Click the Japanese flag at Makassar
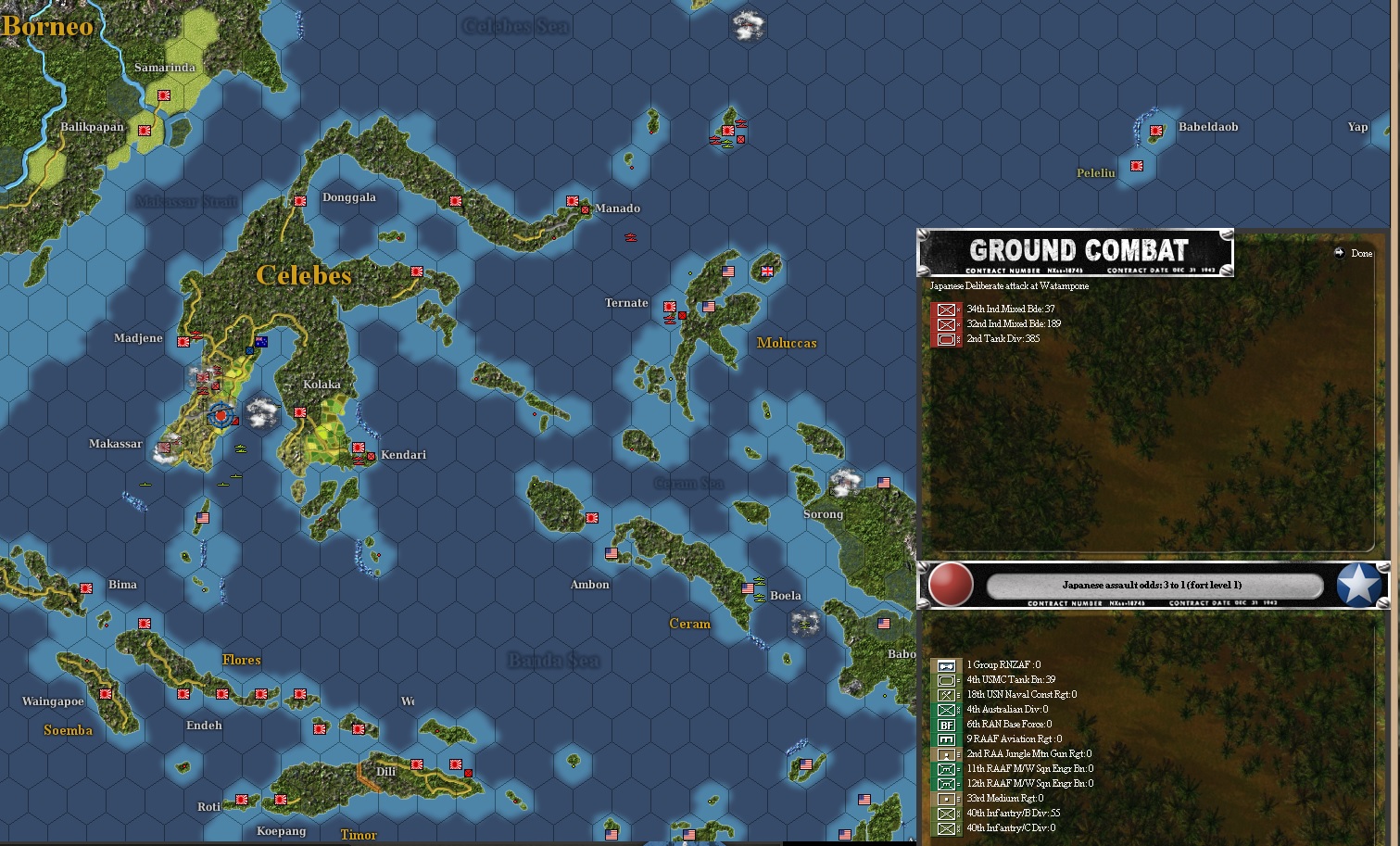The height and width of the screenshot is (846, 1400). (164, 448)
